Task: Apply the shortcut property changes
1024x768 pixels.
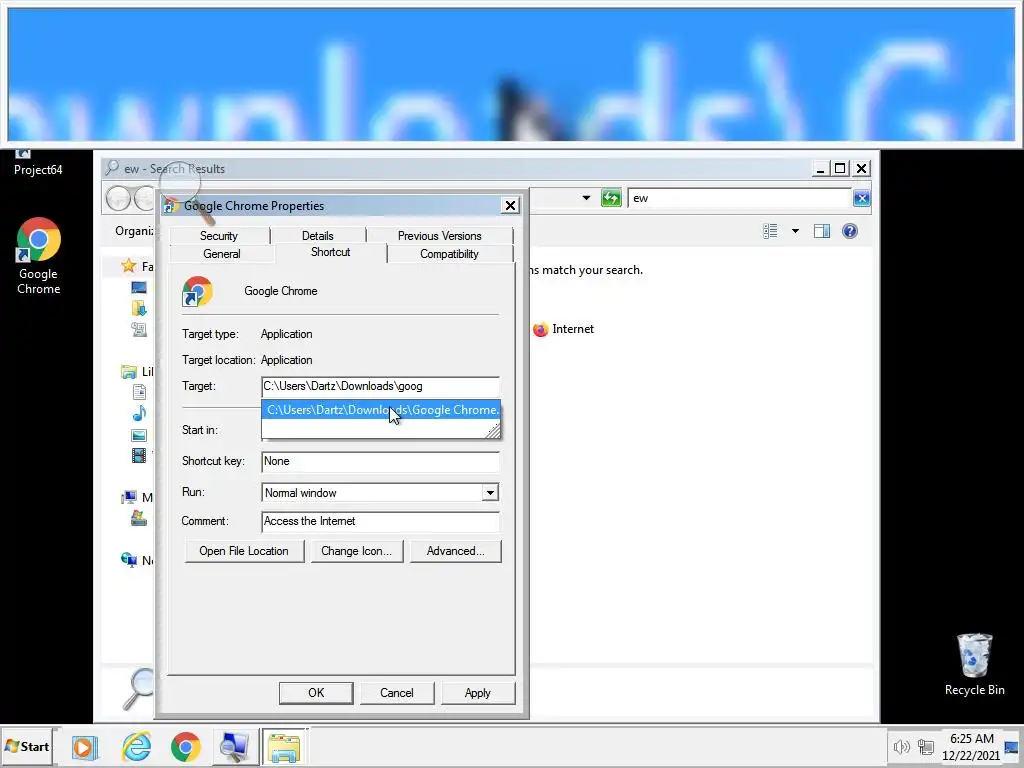Action: click(x=477, y=693)
